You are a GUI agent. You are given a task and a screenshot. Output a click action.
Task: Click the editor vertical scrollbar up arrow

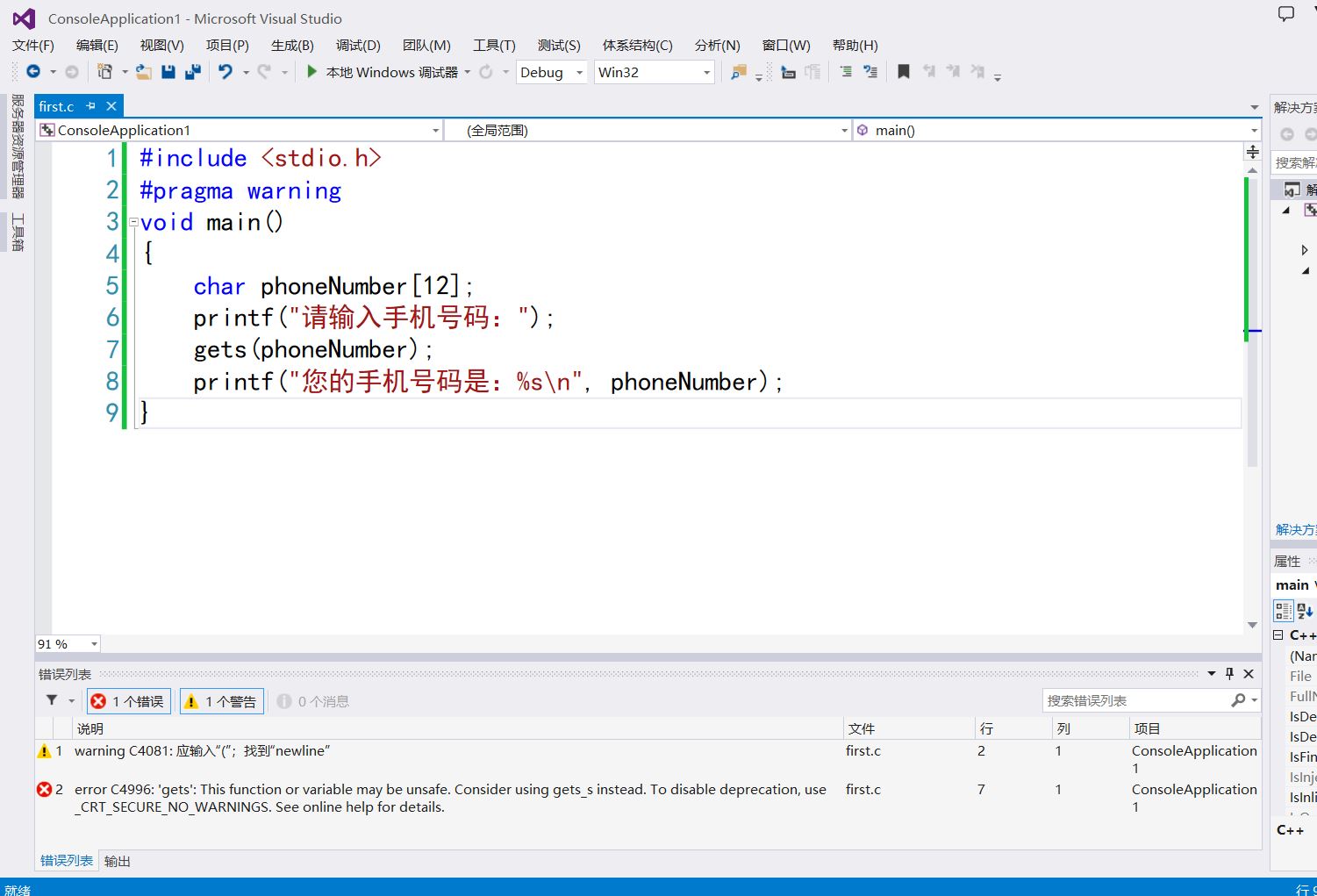1253,169
